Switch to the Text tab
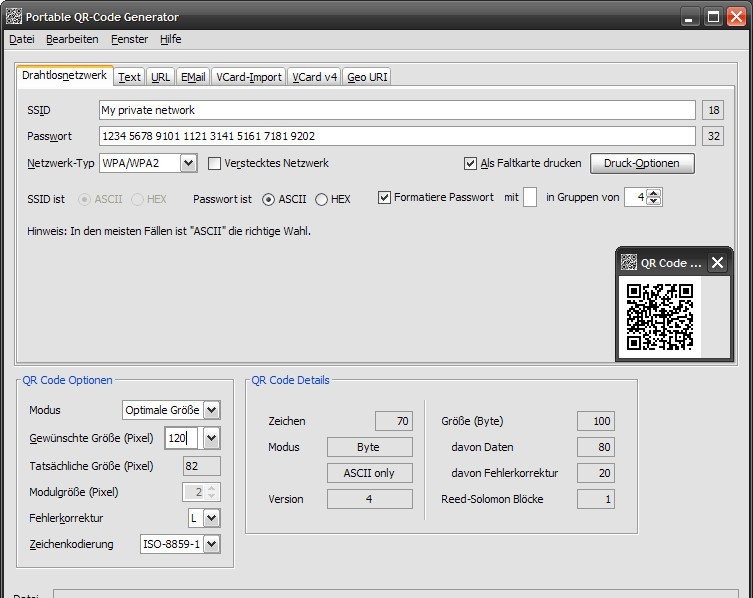The height and width of the screenshot is (598, 753). (x=129, y=77)
